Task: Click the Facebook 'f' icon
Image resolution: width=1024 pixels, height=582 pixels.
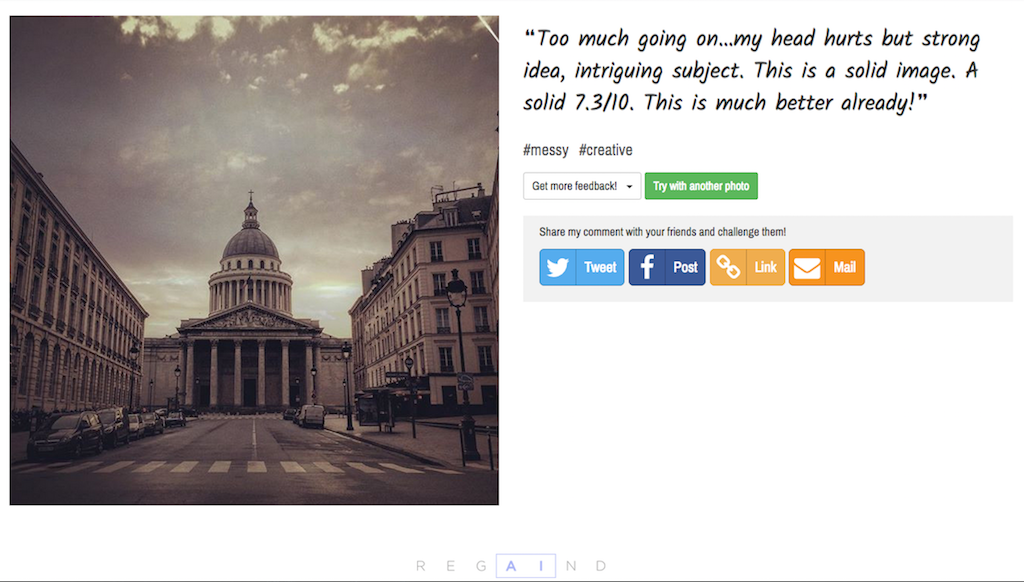Action: 647,267
